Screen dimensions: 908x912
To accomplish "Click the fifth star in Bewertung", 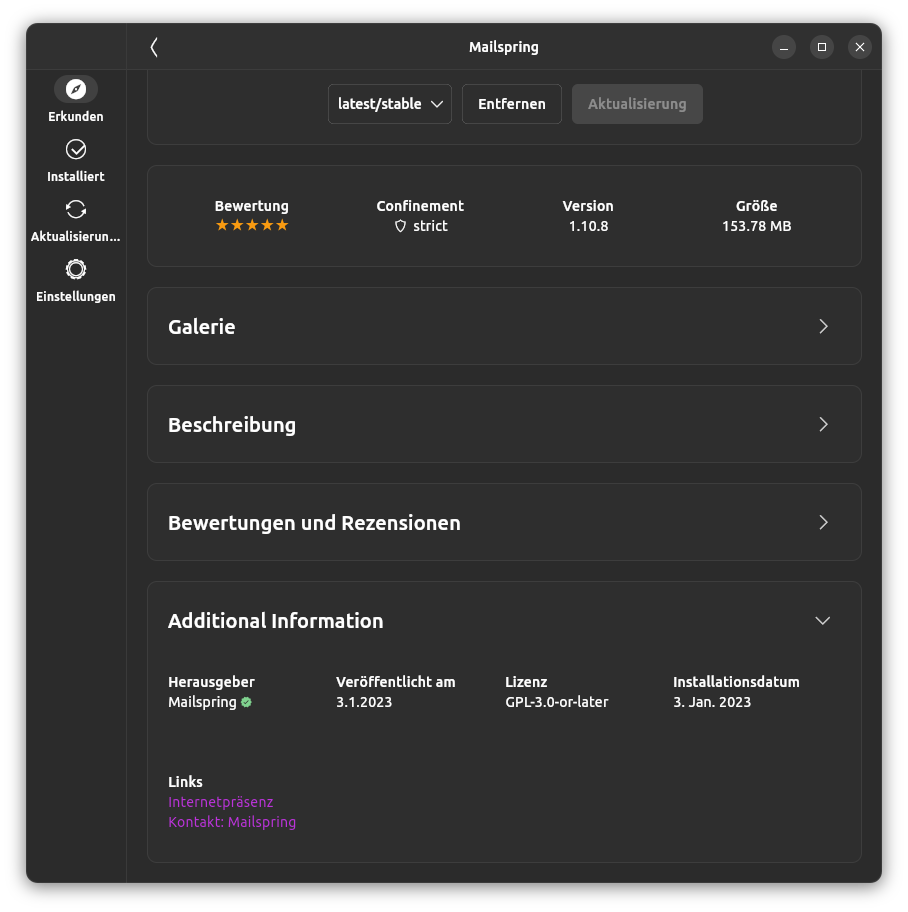I will [x=280, y=225].
